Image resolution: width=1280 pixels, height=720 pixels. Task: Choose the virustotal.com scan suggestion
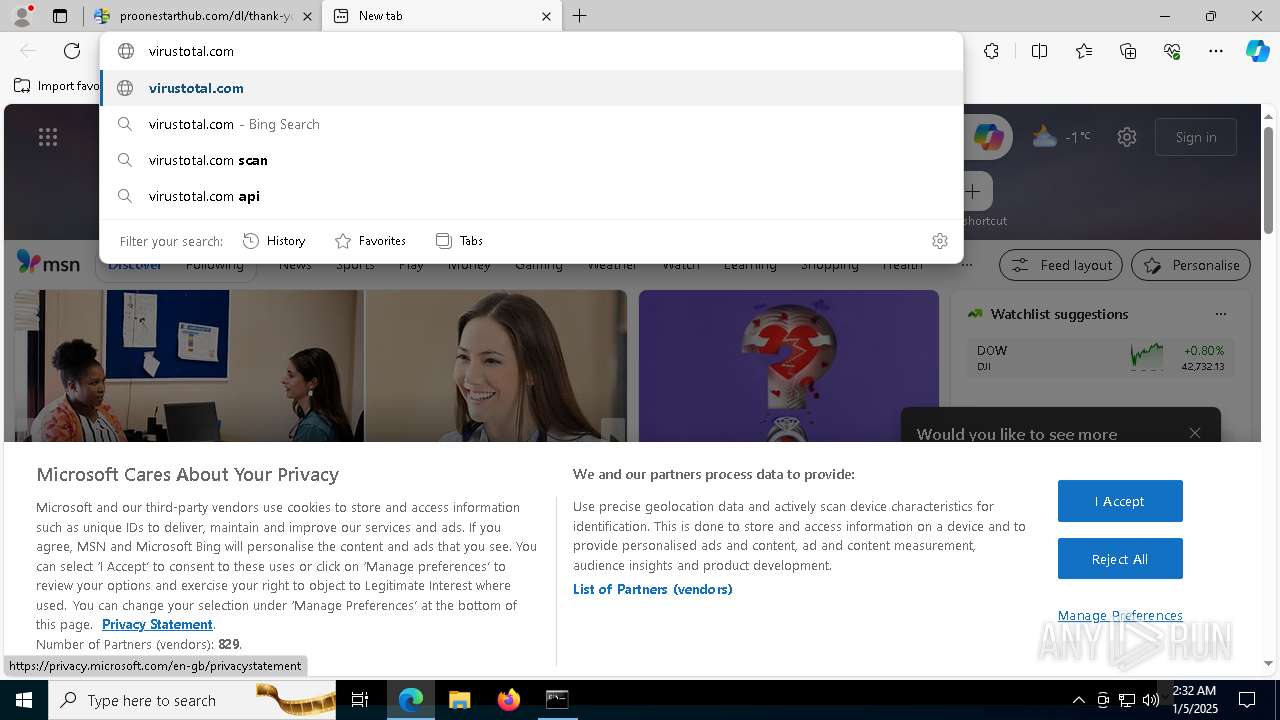(531, 160)
